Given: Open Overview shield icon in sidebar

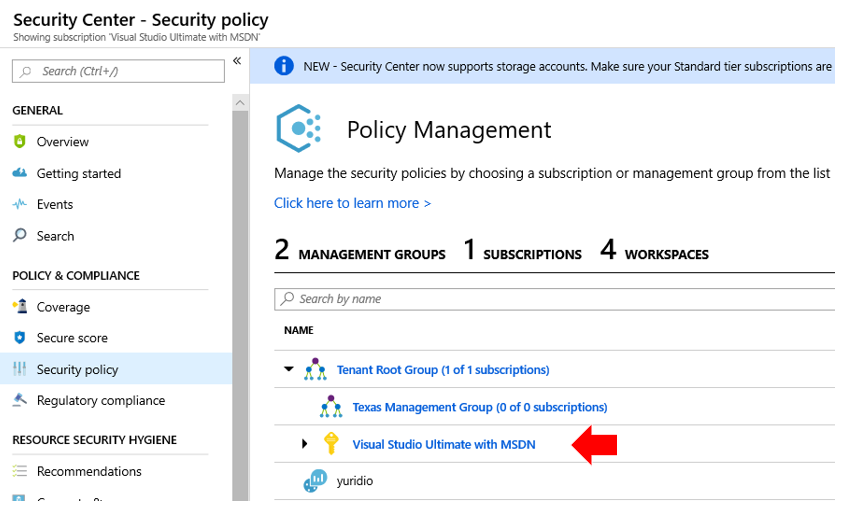Looking at the screenshot, I should 19,143.
